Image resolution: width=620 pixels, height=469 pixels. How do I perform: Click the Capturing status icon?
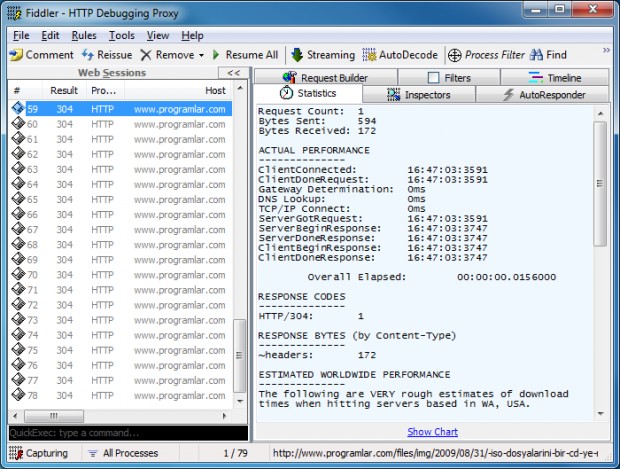coord(16,453)
